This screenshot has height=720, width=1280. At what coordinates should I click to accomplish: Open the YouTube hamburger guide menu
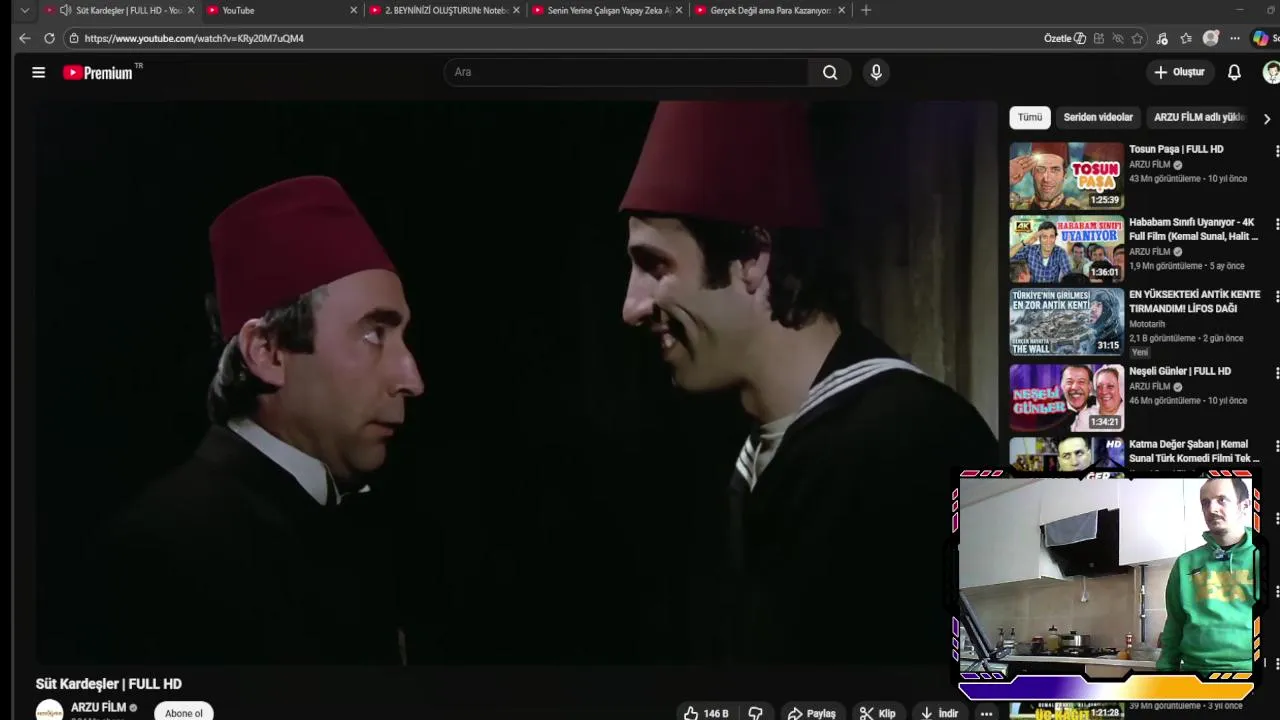(38, 72)
